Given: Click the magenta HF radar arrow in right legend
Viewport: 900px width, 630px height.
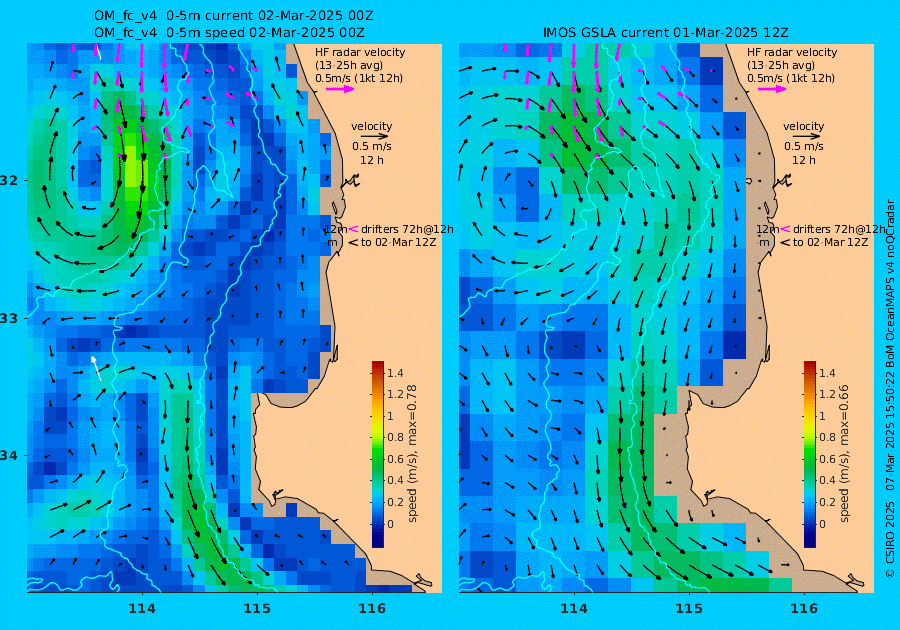Looking at the screenshot, I should (x=772, y=89).
